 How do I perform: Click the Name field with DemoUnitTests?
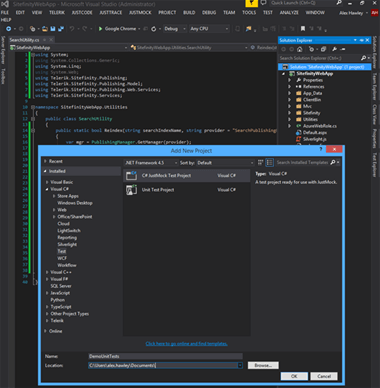(x=165, y=356)
